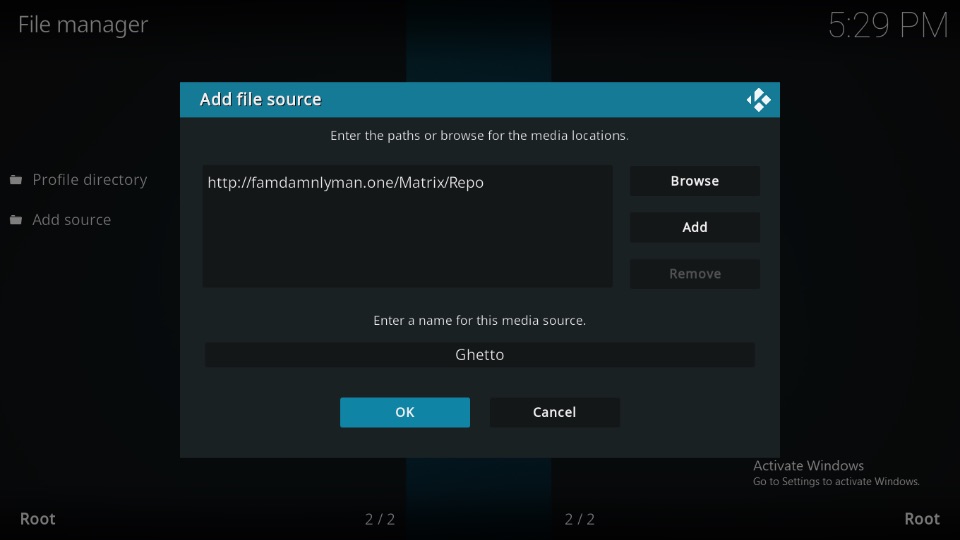Cancel the Add file source dialog
This screenshot has height=540, width=960.
pyautogui.click(x=555, y=412)
